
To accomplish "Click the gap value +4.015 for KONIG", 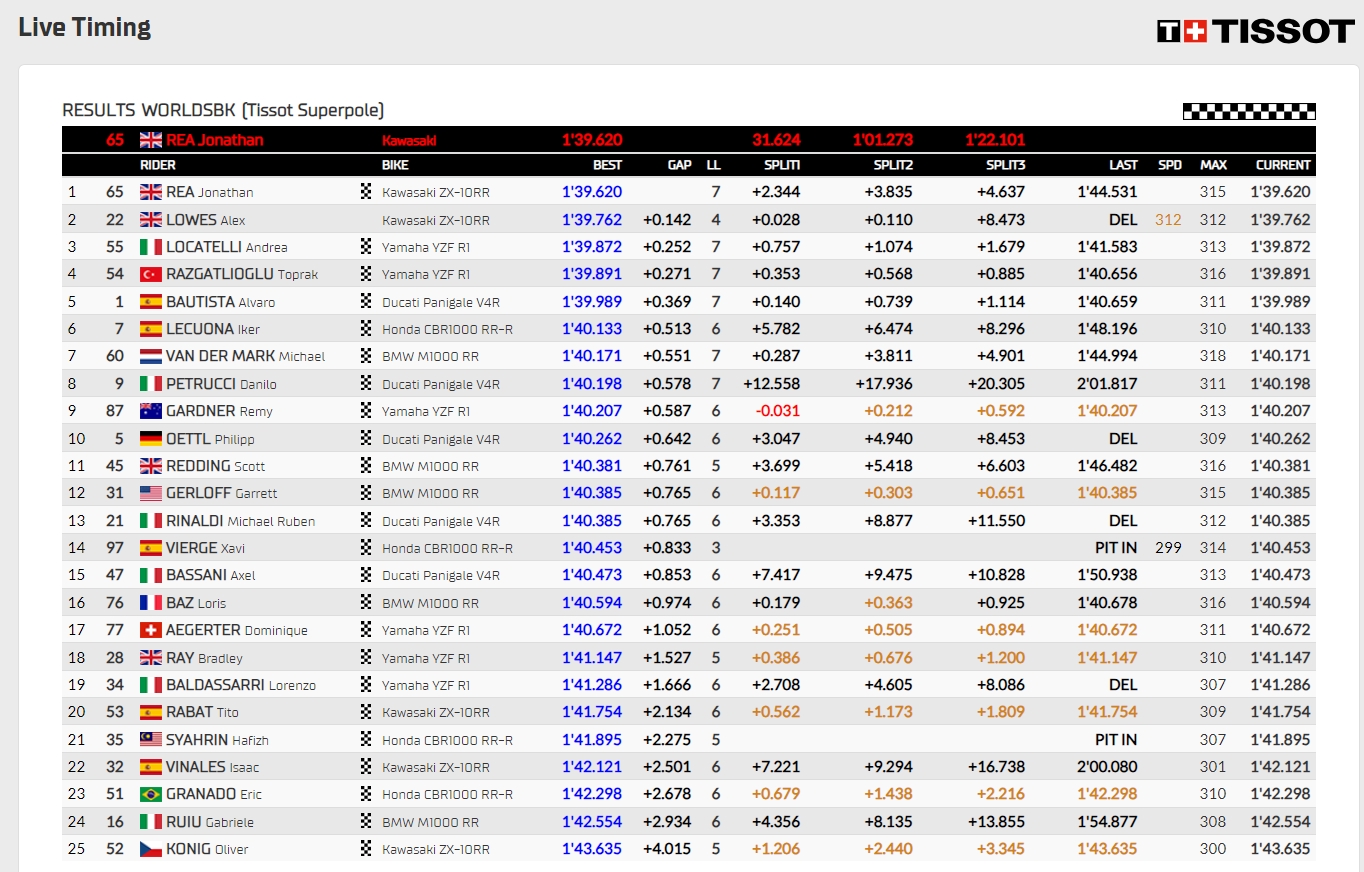I will click(x=668, y=849).
